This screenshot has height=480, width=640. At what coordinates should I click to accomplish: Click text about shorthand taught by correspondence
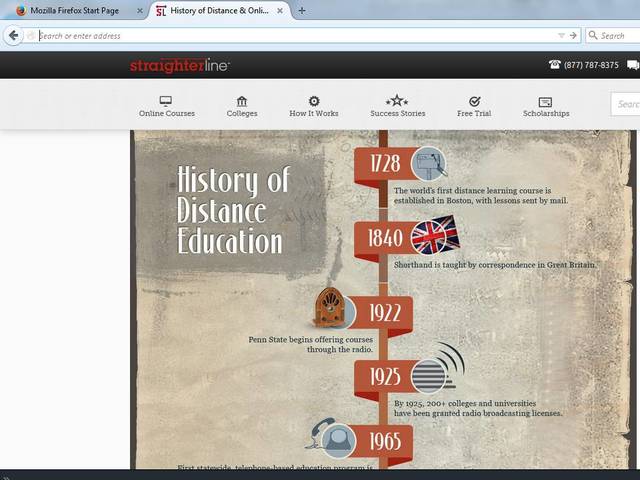coord(495,265)
